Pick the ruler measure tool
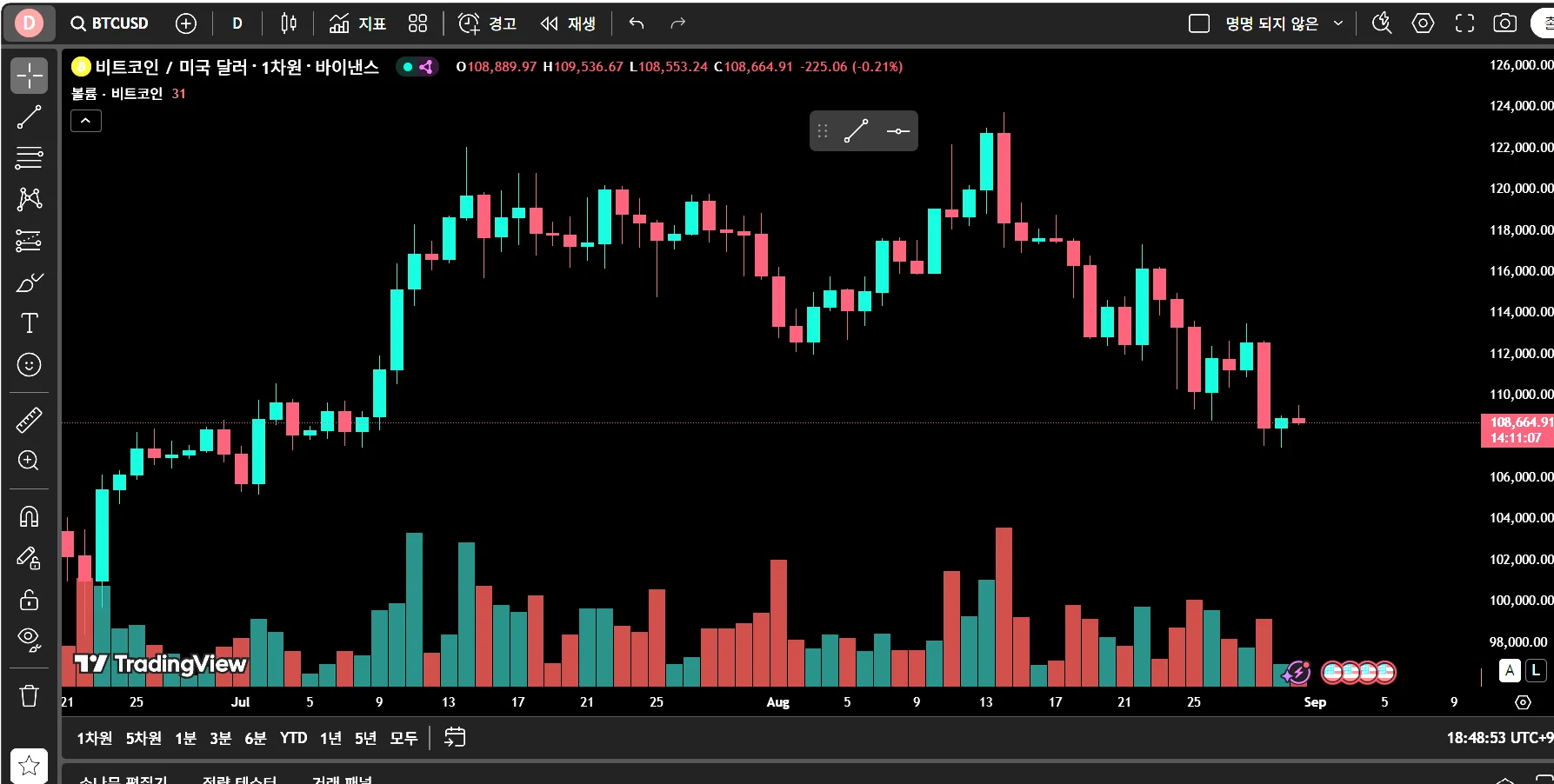This screenshot has height=784, width=1554. click(x=29, y=420)
